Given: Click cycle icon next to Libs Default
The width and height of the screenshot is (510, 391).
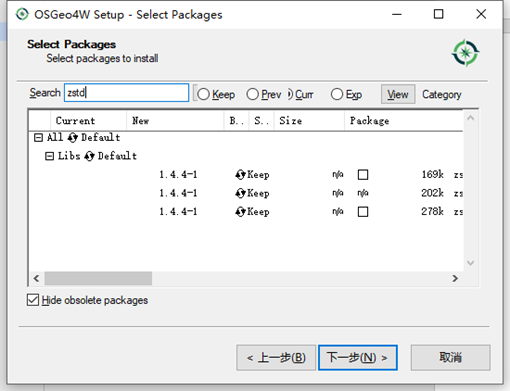Looking at the screenshot, I should click(x=89, y=156).
